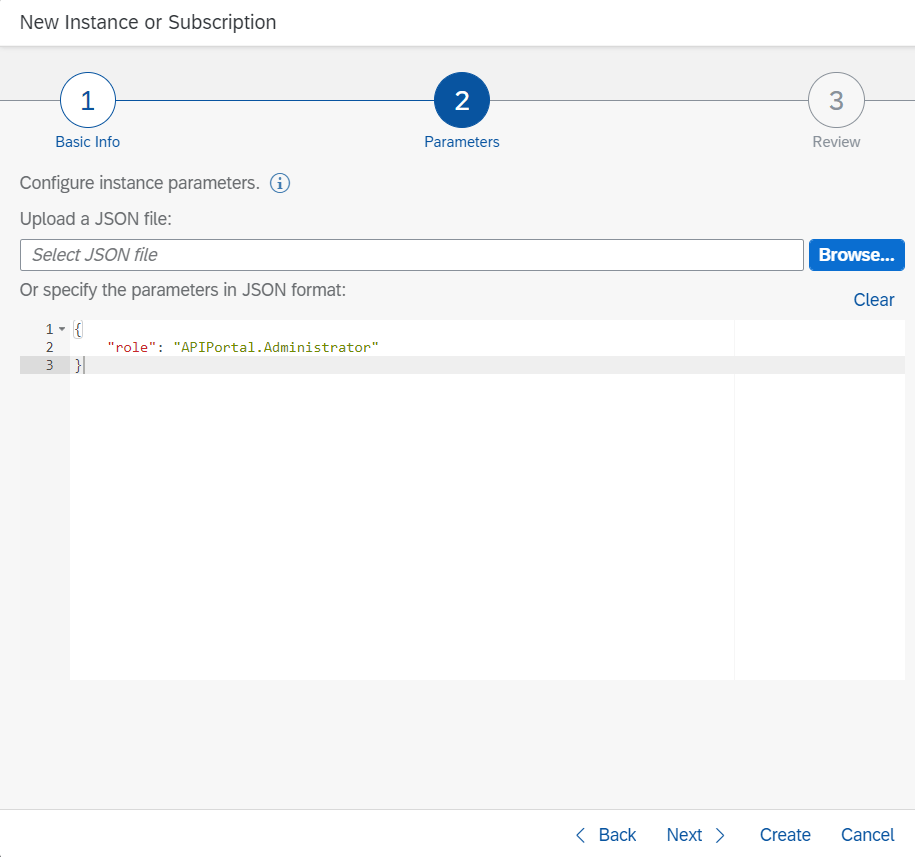915x857 pixels.
Task: Click line number 2 in editor gutter
Action: pyautogui.click(x=48, y=347)
